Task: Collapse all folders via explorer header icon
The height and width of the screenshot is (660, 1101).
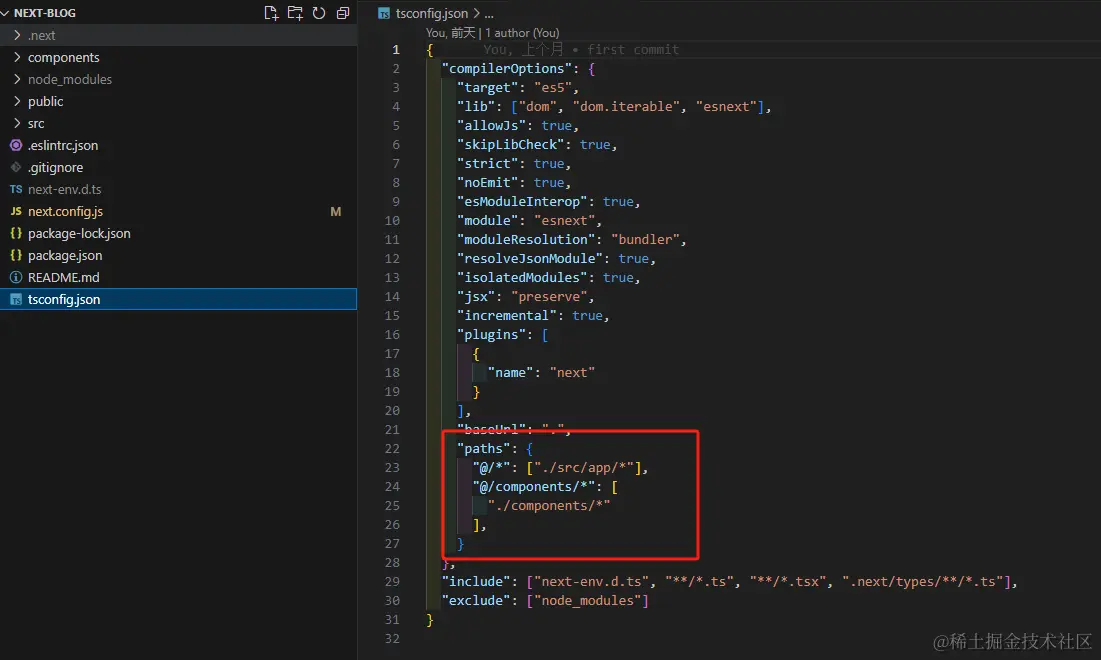Action: click(343, 13)
